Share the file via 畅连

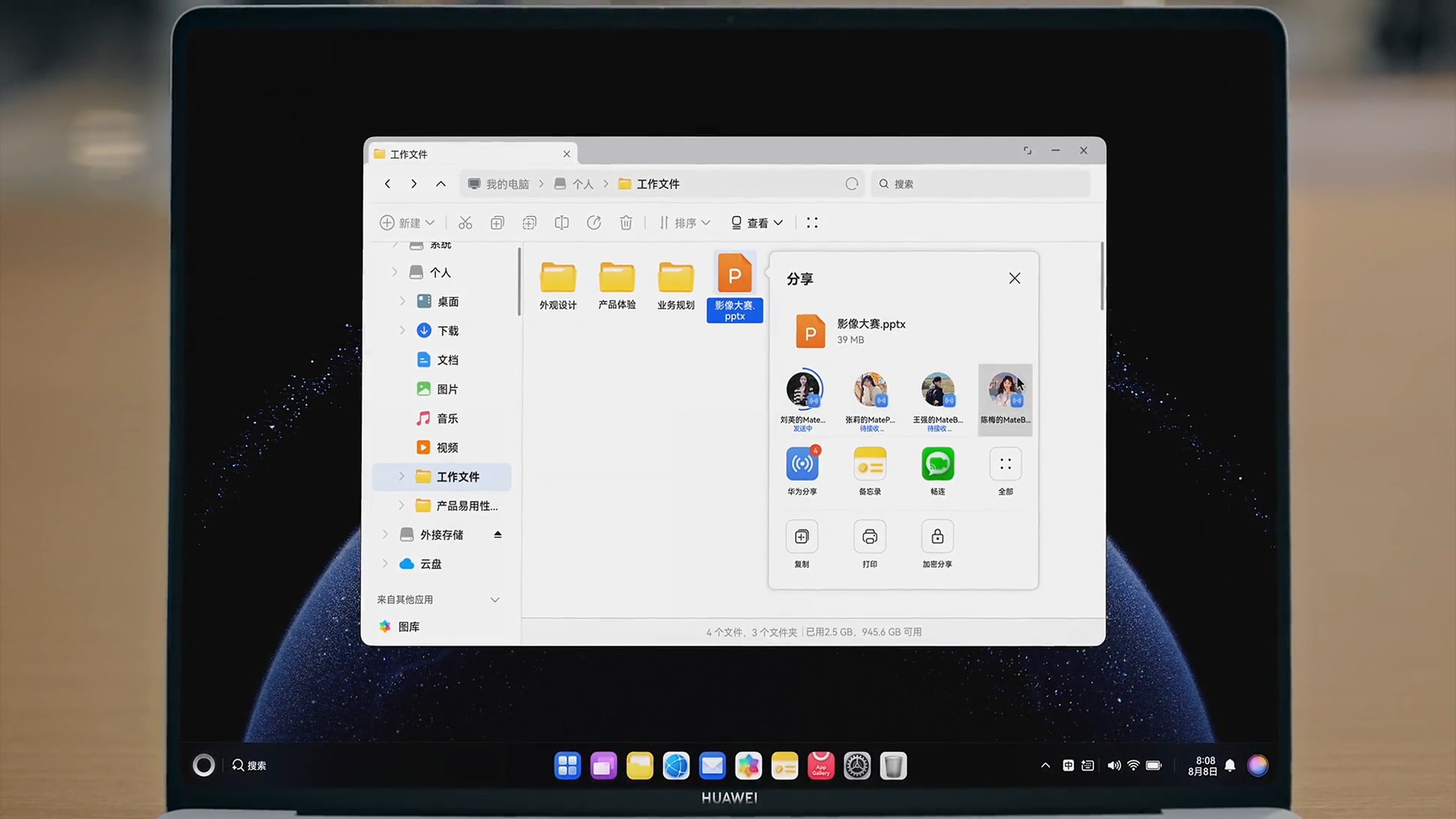937,464
